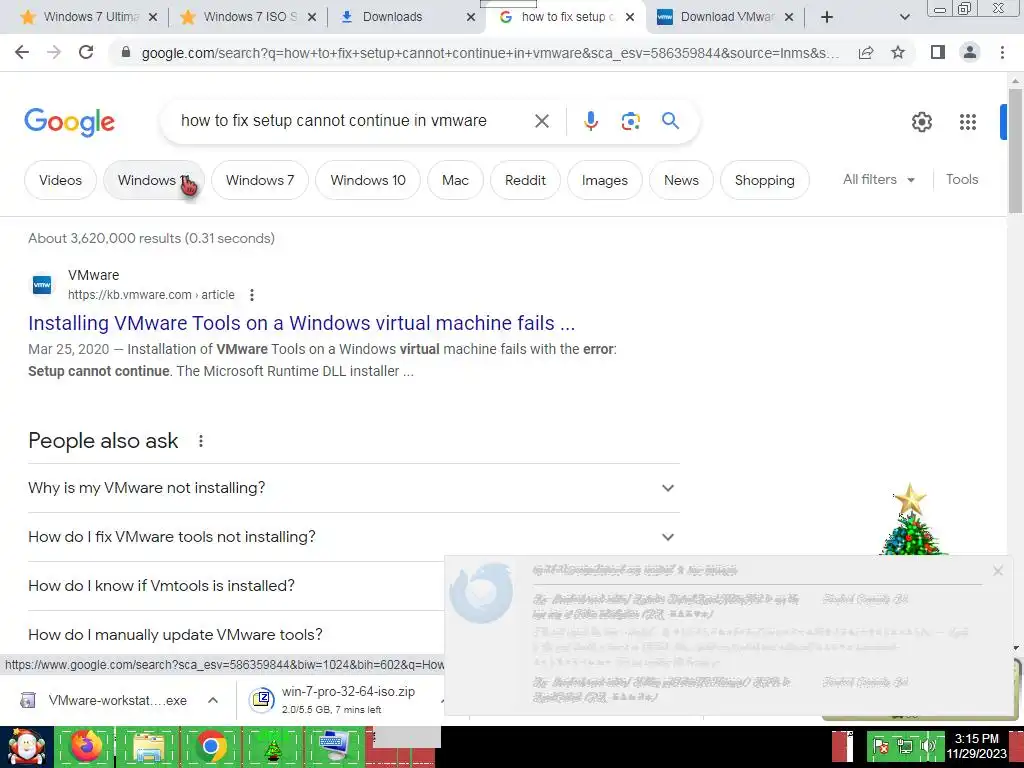Viewport: 1024px width, 768px height.
Task: Start a voice search with microphone
Action: (x=590, y=121)
